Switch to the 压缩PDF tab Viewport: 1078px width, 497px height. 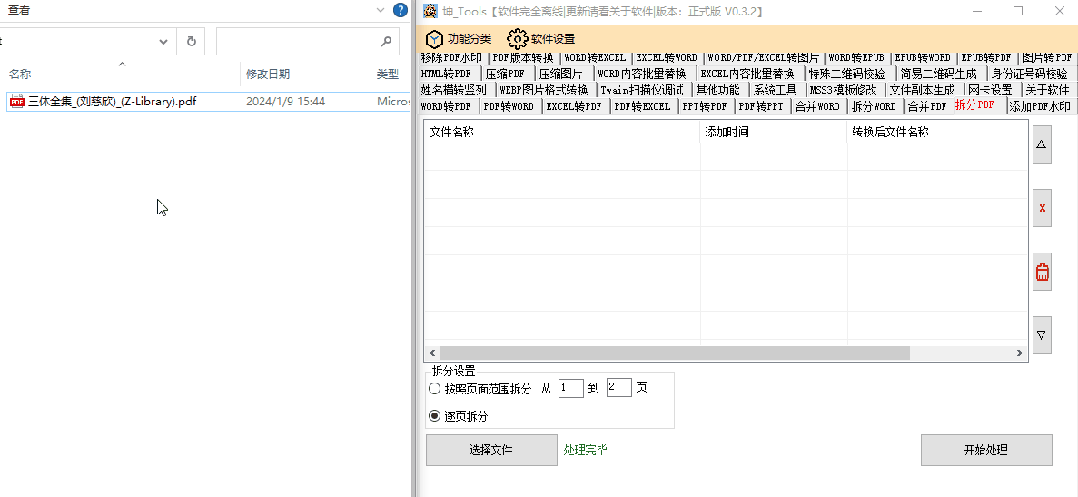(505, 74)
